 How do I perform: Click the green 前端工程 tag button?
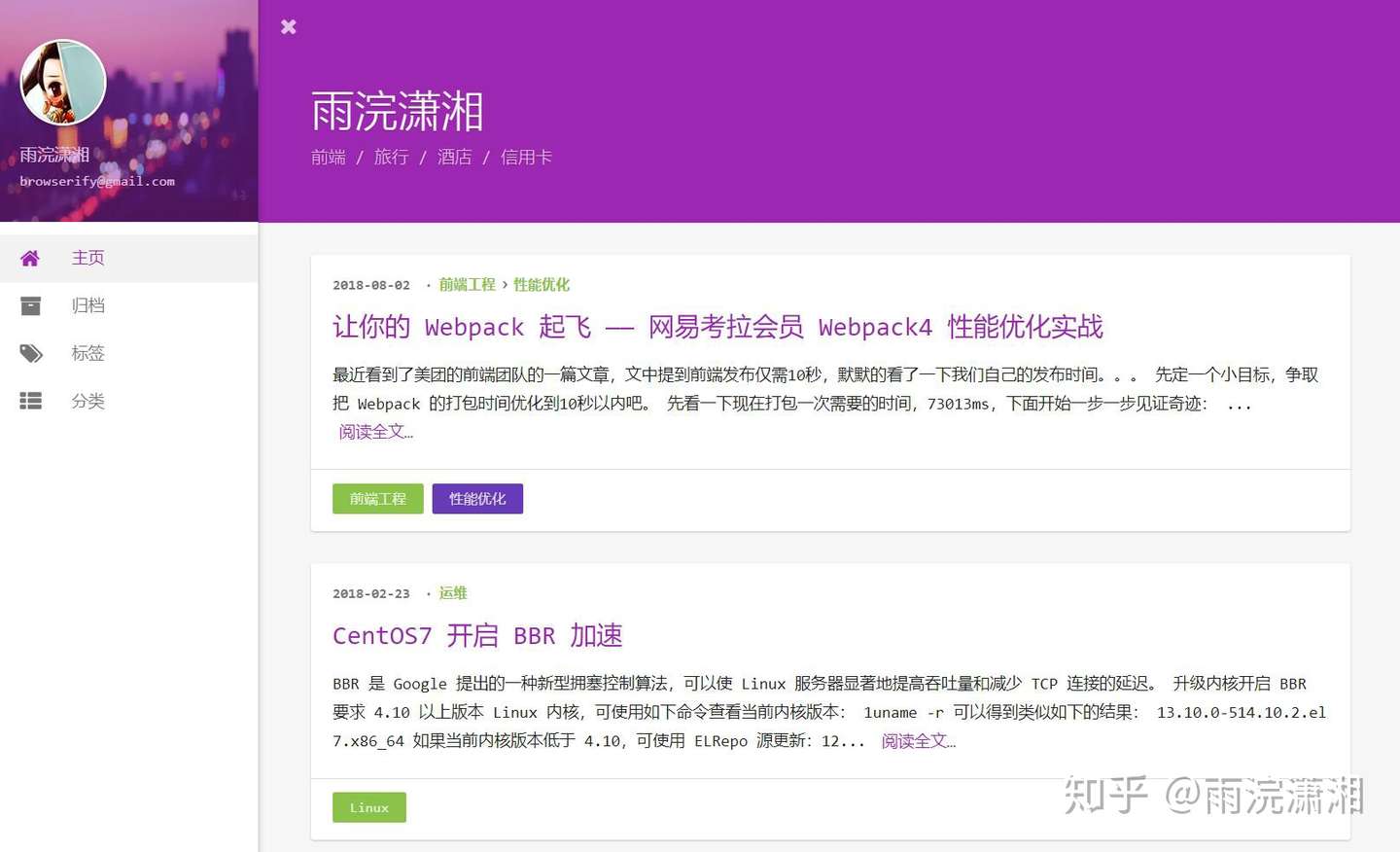(378, 499)
